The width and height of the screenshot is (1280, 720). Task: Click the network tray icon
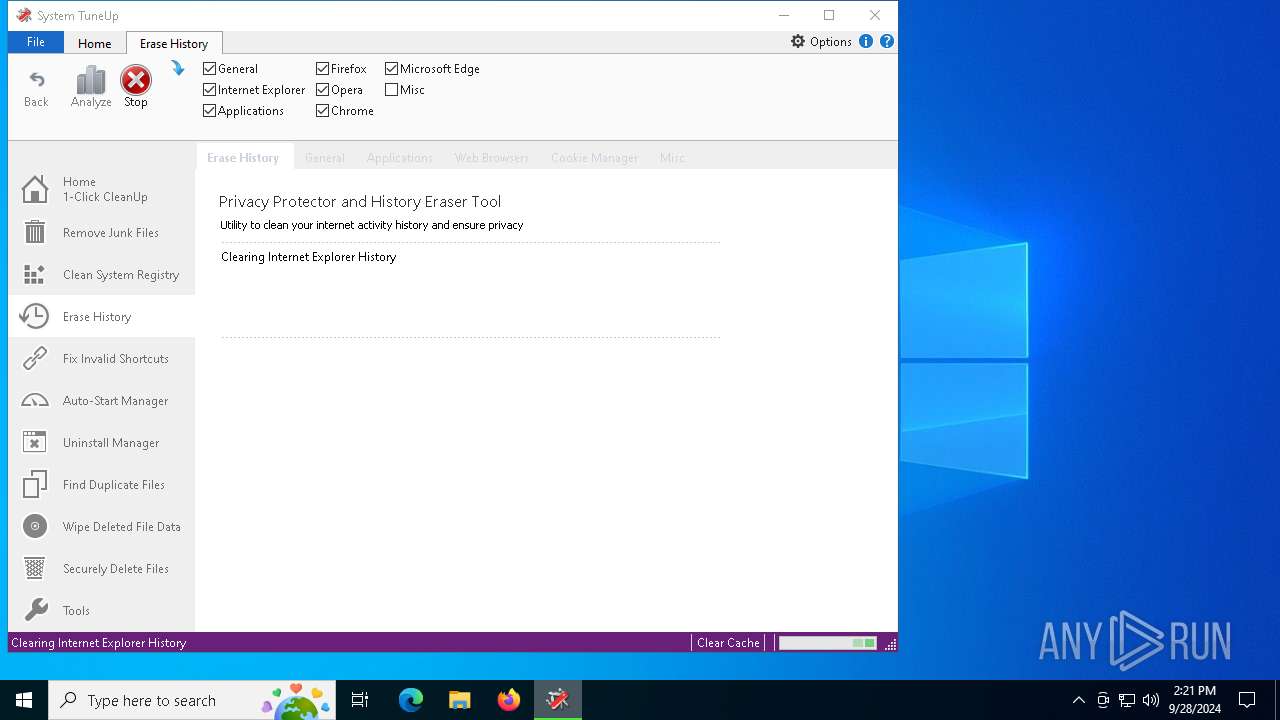1127,700
